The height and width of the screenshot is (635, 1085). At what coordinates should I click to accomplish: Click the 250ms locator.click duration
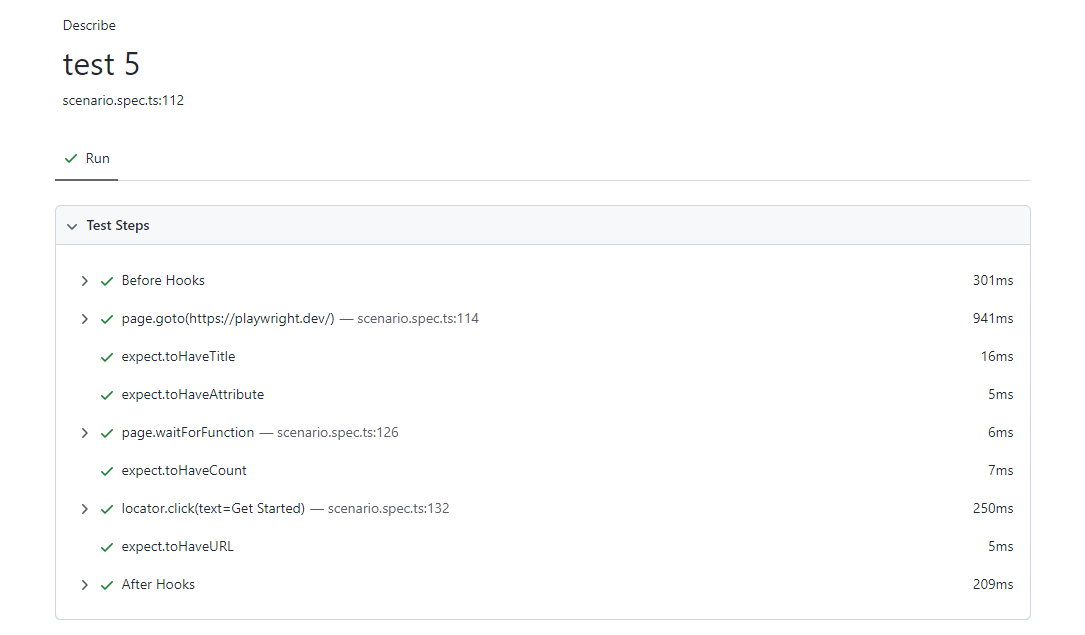pyautogui.click(x=993, y=508)
